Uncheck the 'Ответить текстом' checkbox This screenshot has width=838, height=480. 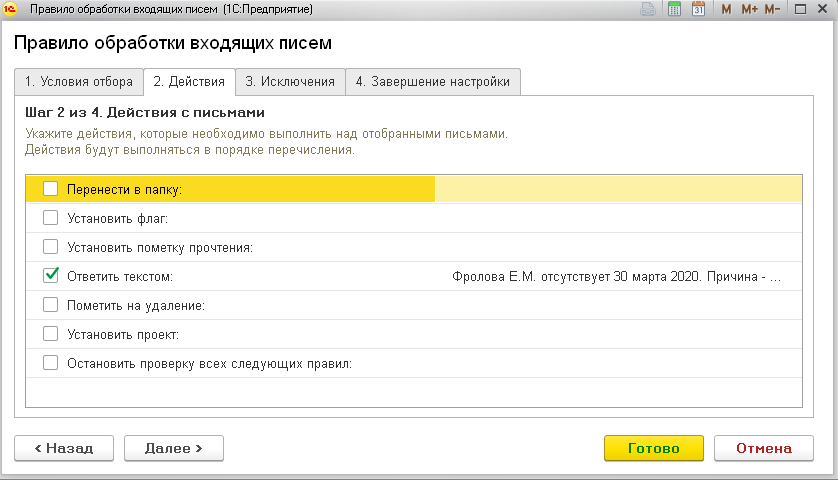pos(51,276)
